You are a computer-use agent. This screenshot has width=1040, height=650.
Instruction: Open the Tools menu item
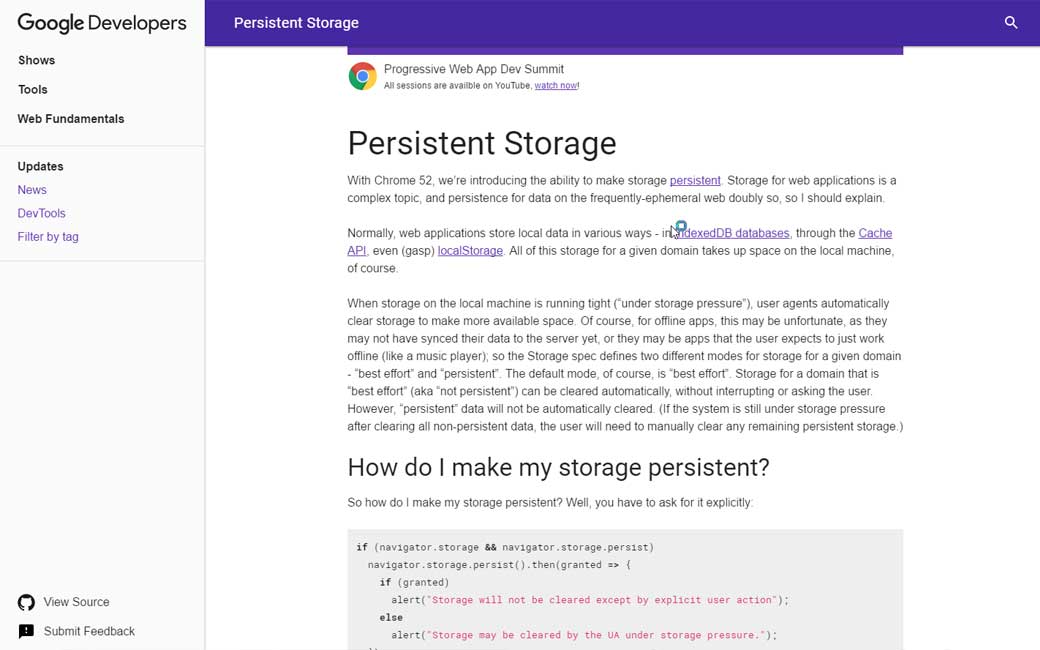[x=33, y=89]
